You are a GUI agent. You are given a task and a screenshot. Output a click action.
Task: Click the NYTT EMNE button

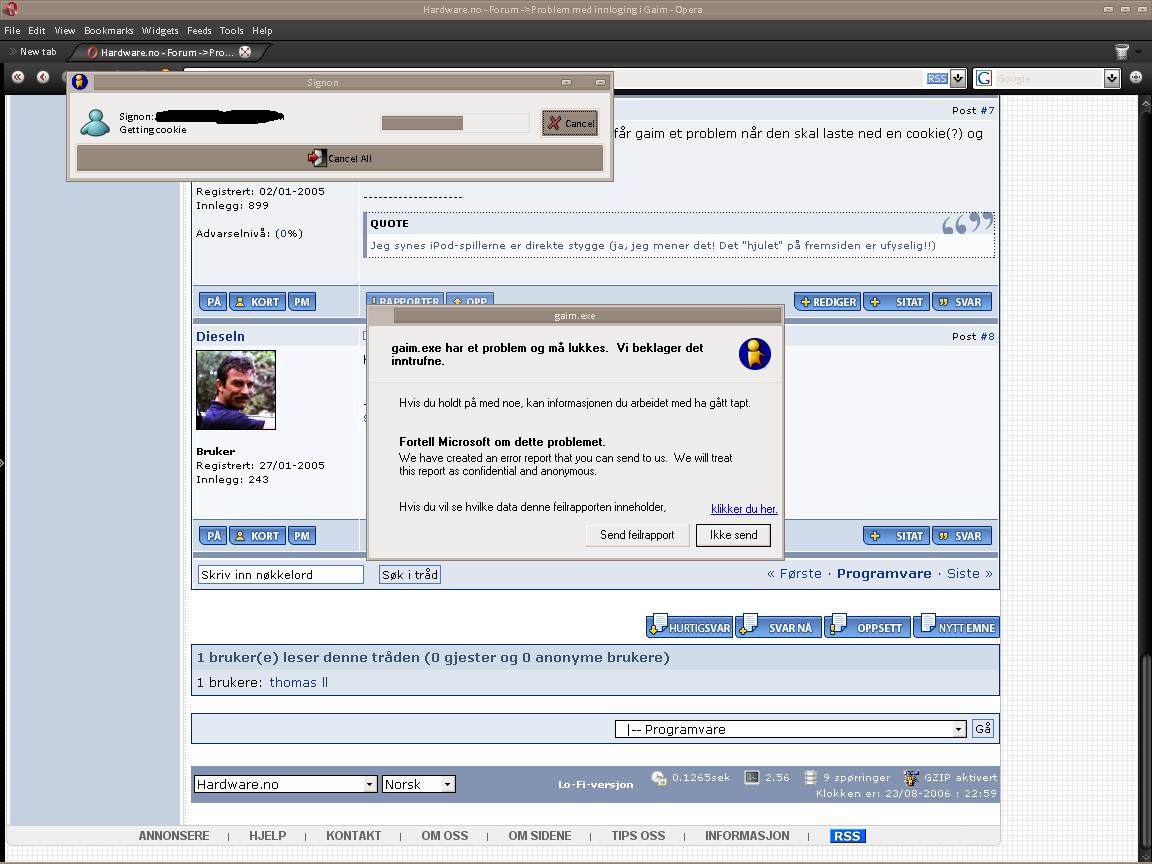click(x=957, y=627)
